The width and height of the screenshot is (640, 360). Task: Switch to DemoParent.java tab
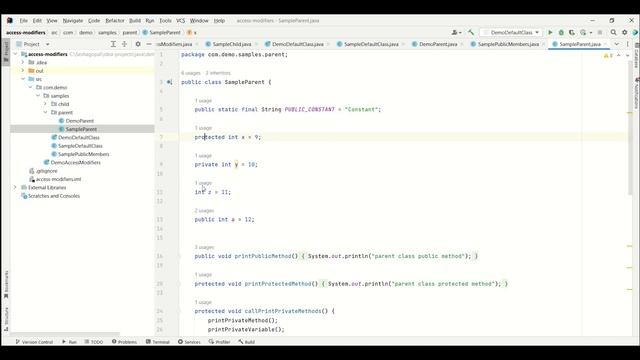[438, 44]
